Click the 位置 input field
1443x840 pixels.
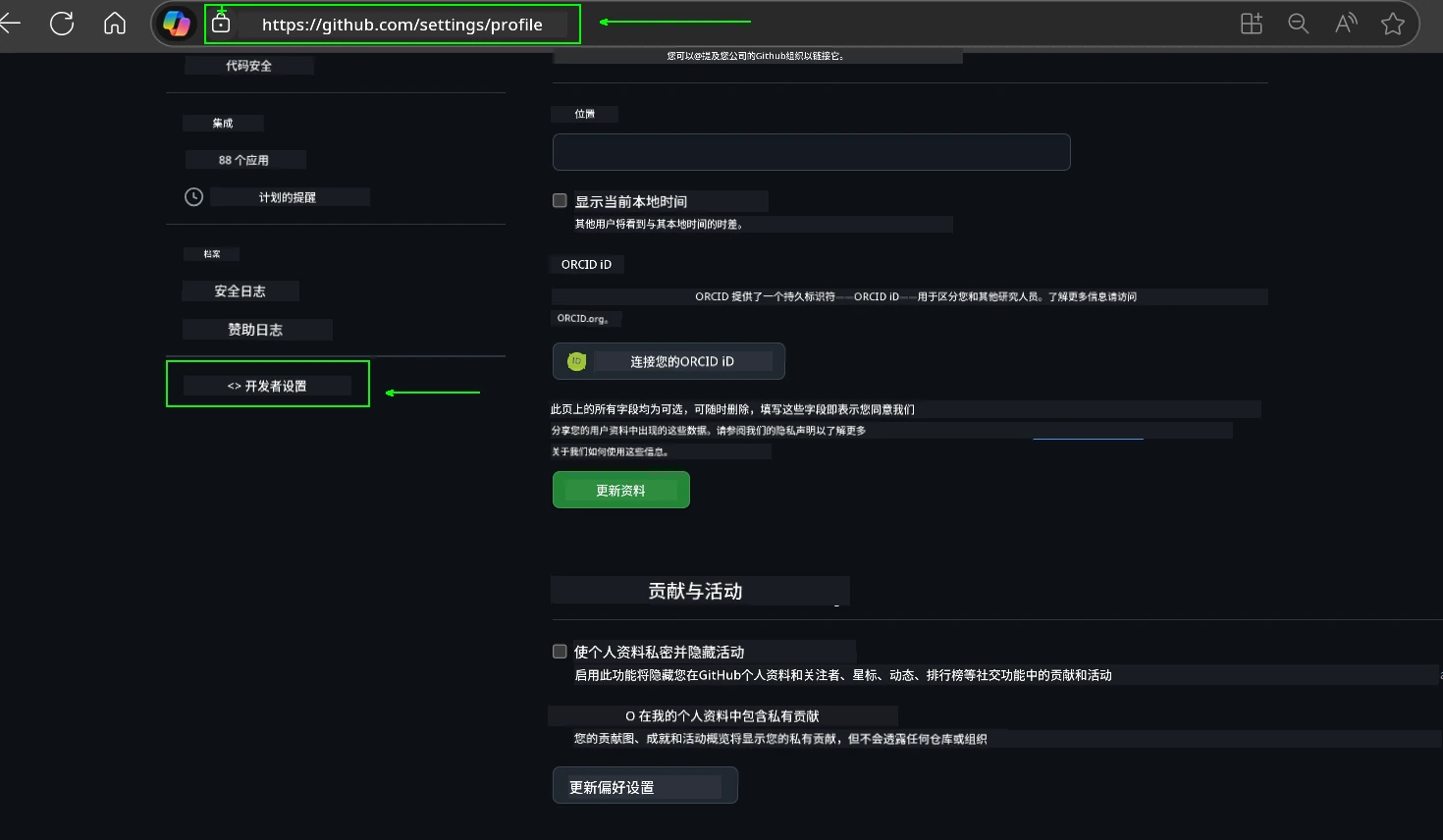811,152
